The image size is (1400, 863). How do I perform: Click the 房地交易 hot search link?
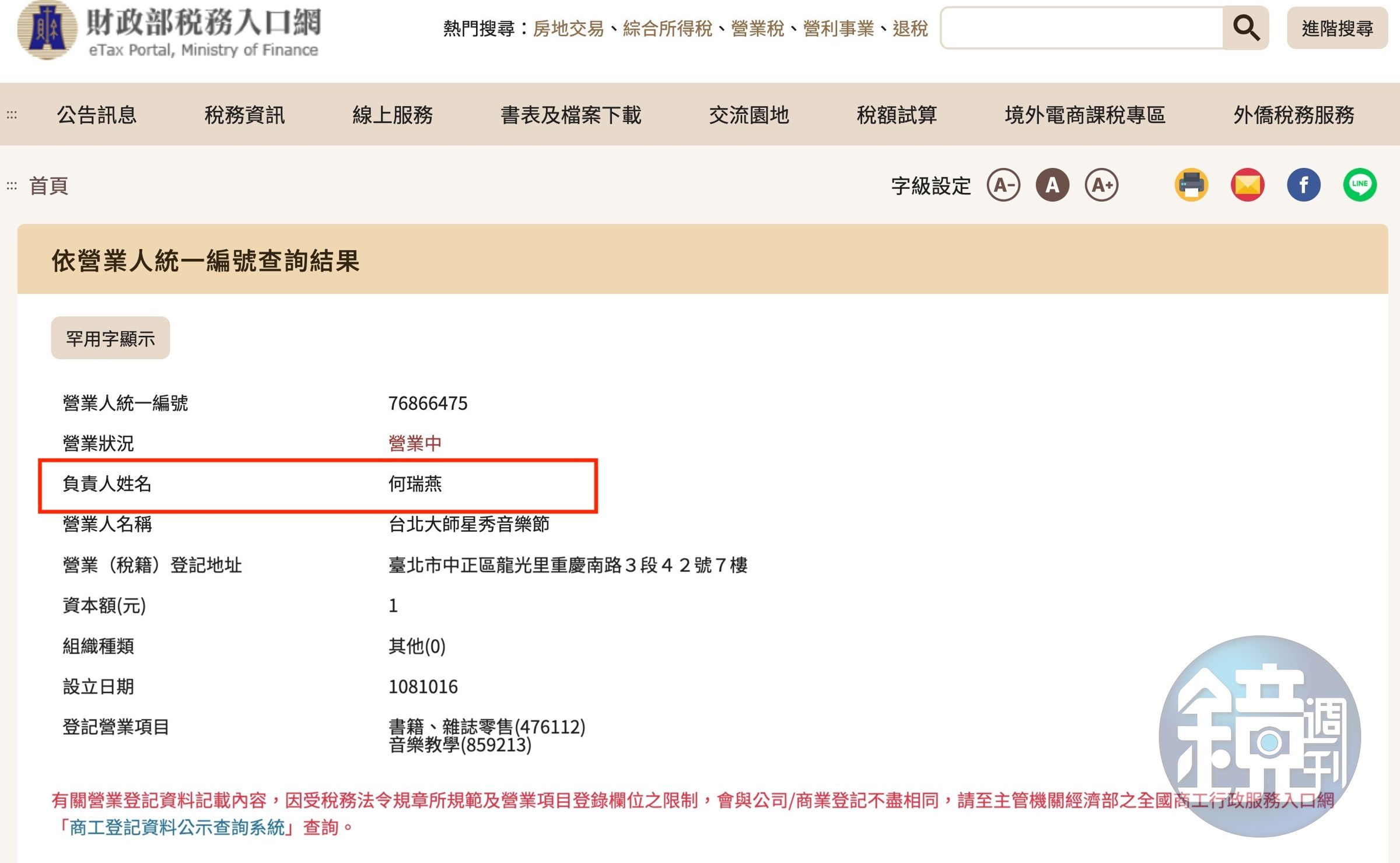(568, 28)
